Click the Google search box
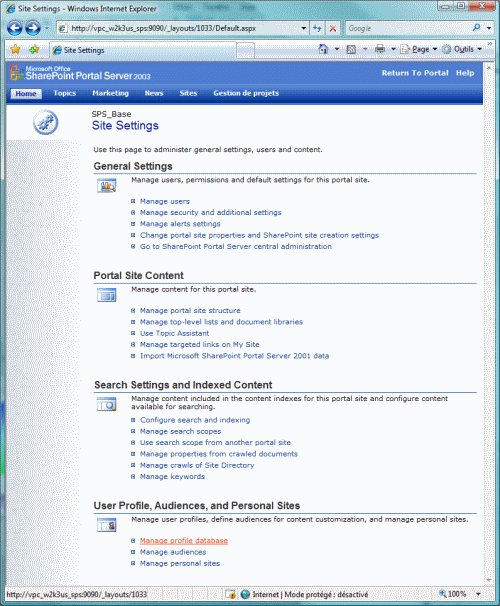500x606 pixels. pyautogui.click(x=408, y=28)
